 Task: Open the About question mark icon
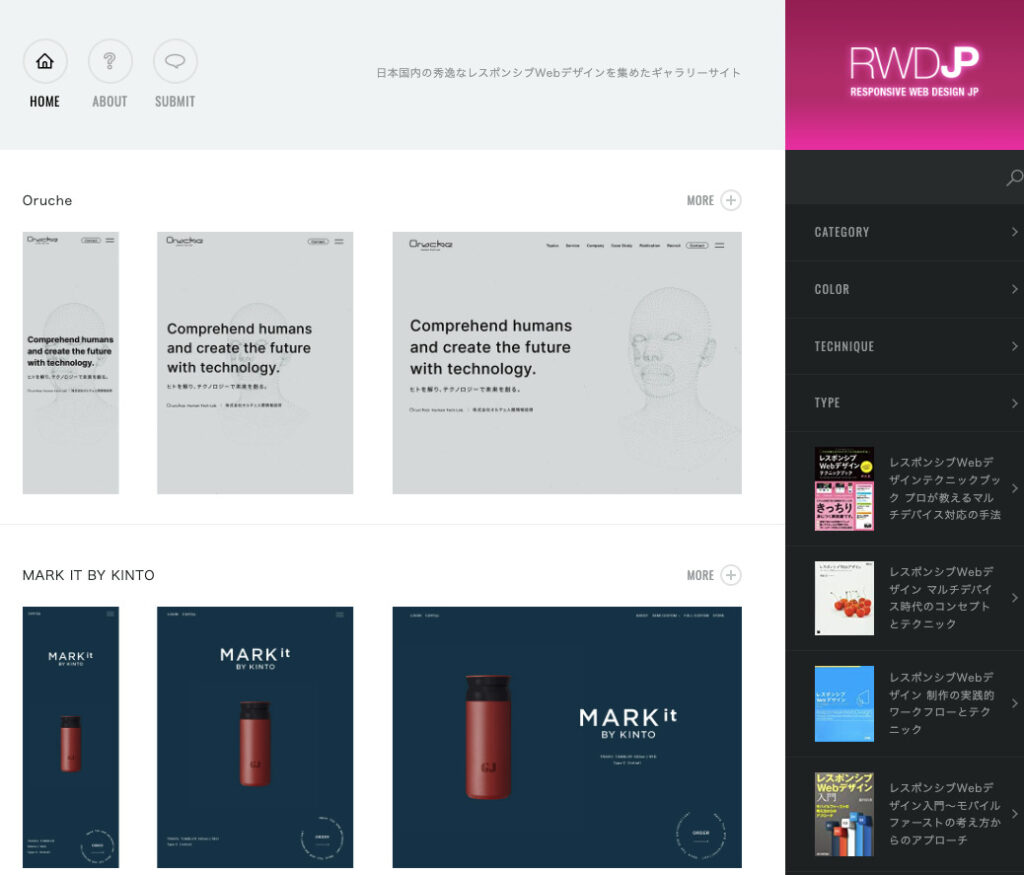coord(110,61)
